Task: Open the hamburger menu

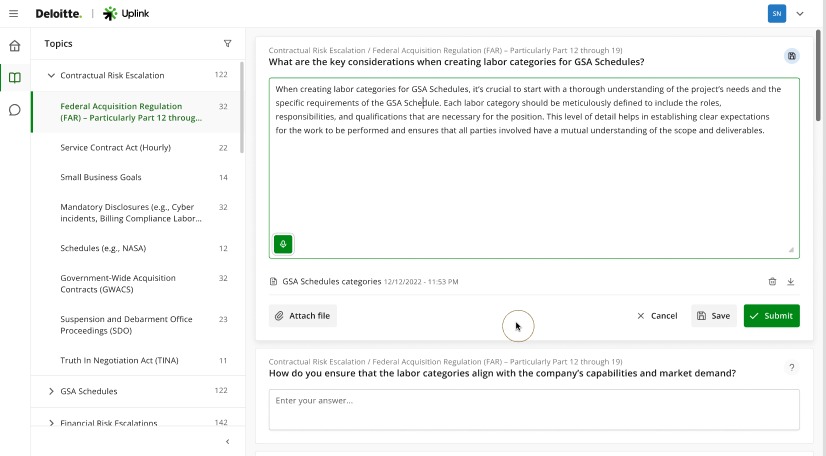Action: pyautogui.click(x=14, y=14)
